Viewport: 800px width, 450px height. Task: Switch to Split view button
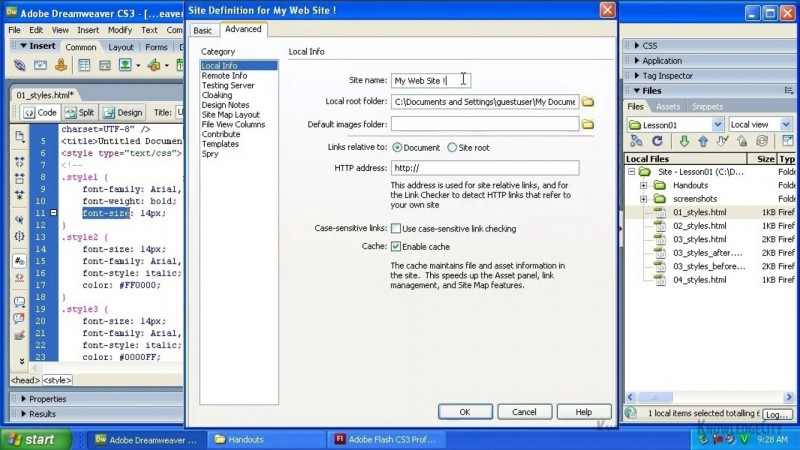[80, 112]
